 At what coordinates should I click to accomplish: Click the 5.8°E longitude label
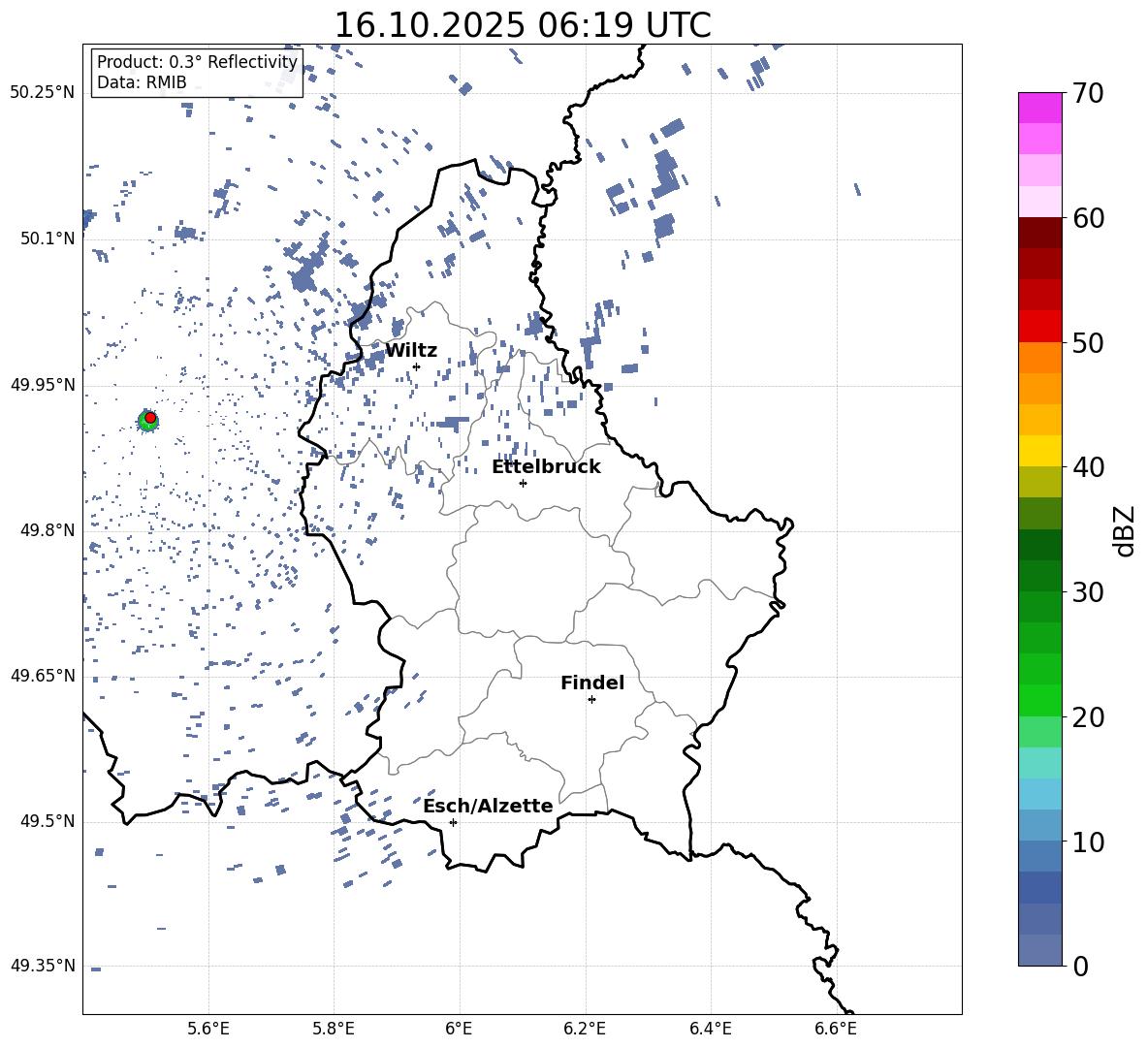coord(334,1029)
